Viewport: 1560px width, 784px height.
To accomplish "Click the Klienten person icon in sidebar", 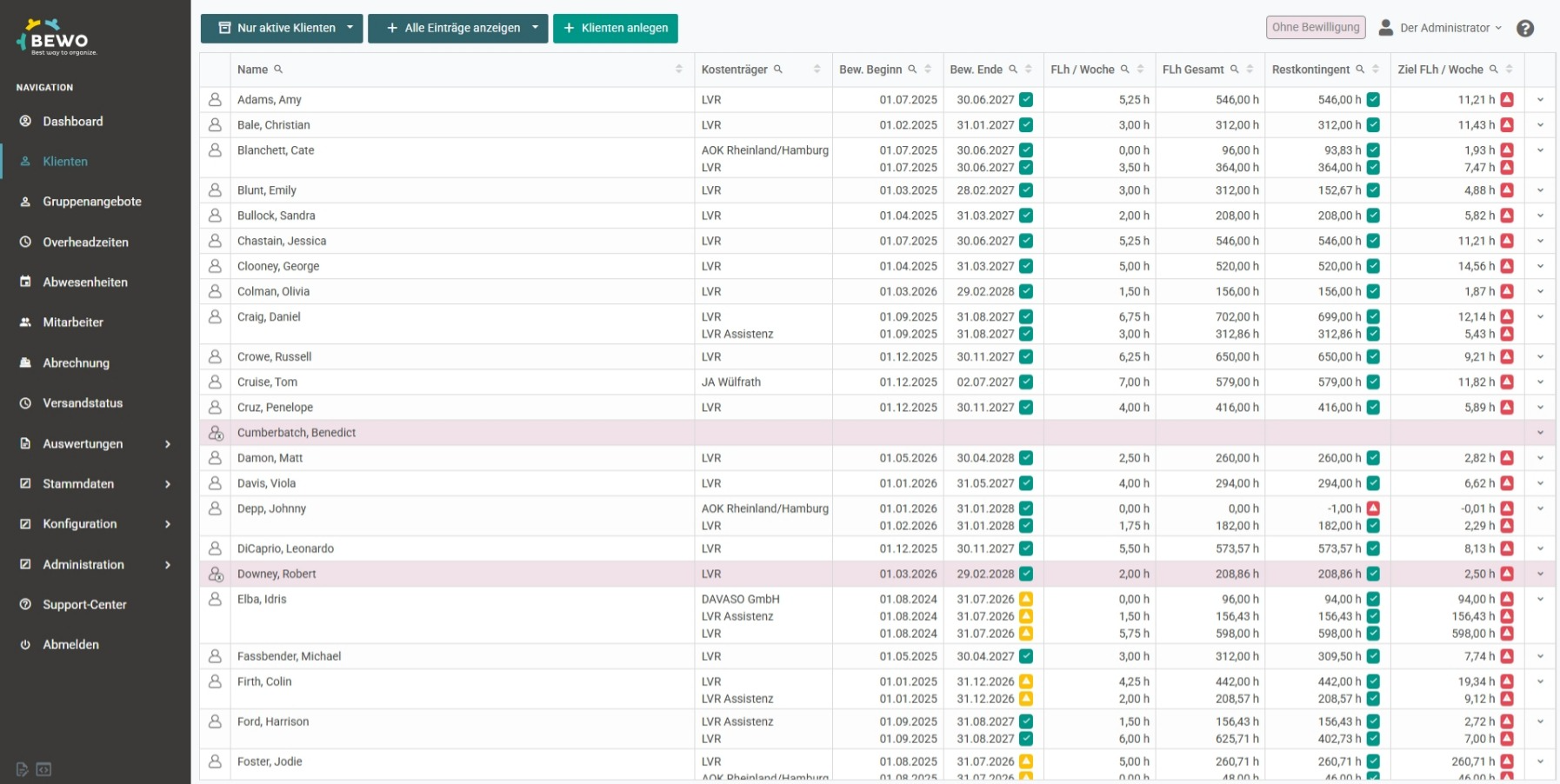I will point(25,162).
